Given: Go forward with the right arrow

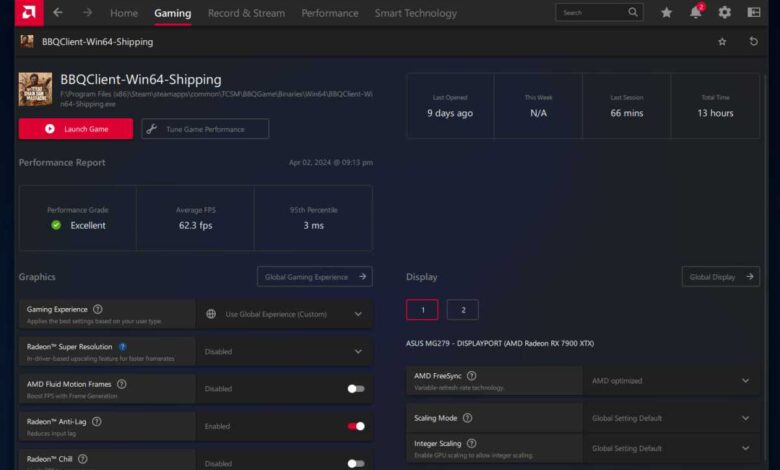Looking at the screenshot, I should (88, 12).
